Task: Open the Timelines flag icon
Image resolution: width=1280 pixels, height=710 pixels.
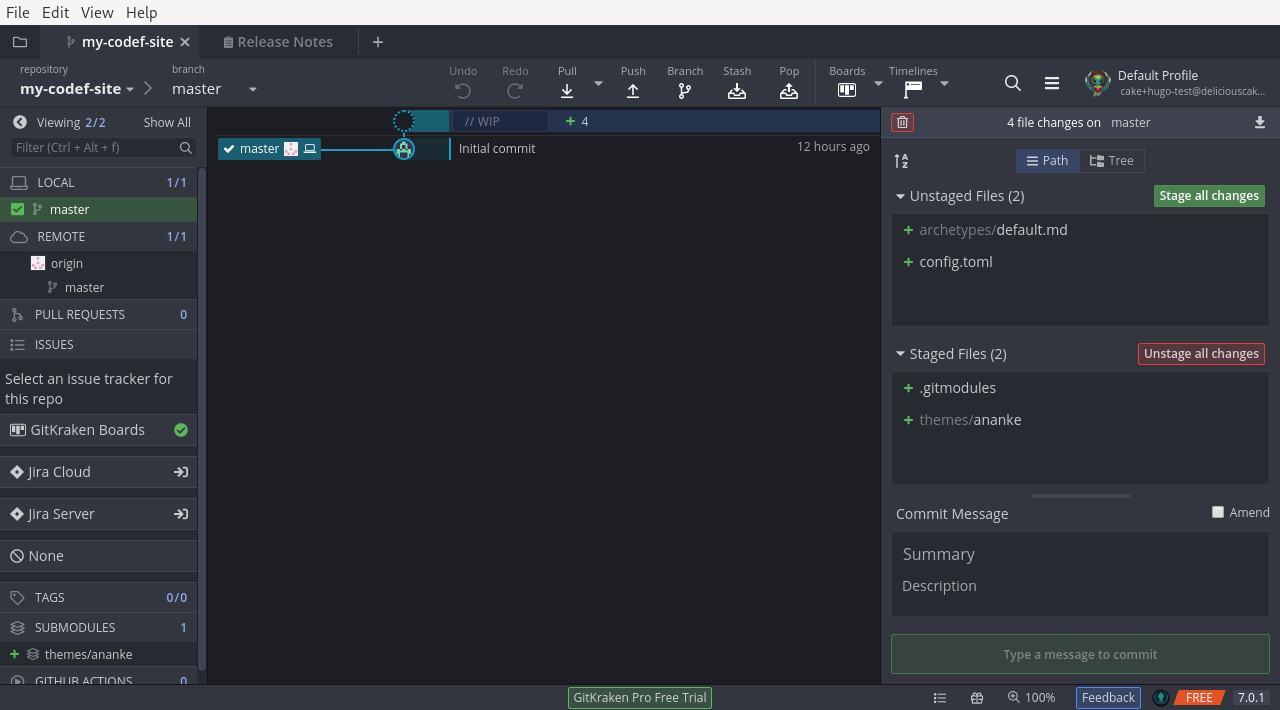Action: pos(913,90)
